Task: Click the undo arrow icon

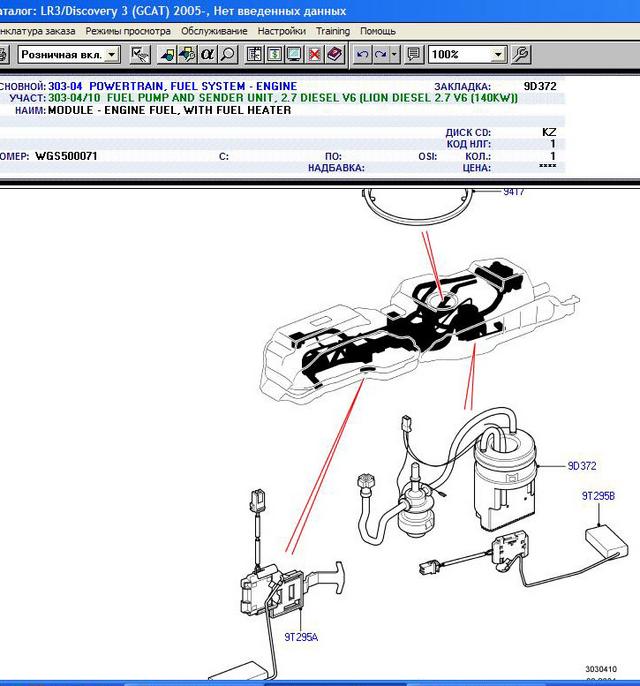Action: (x=362, y=55)
